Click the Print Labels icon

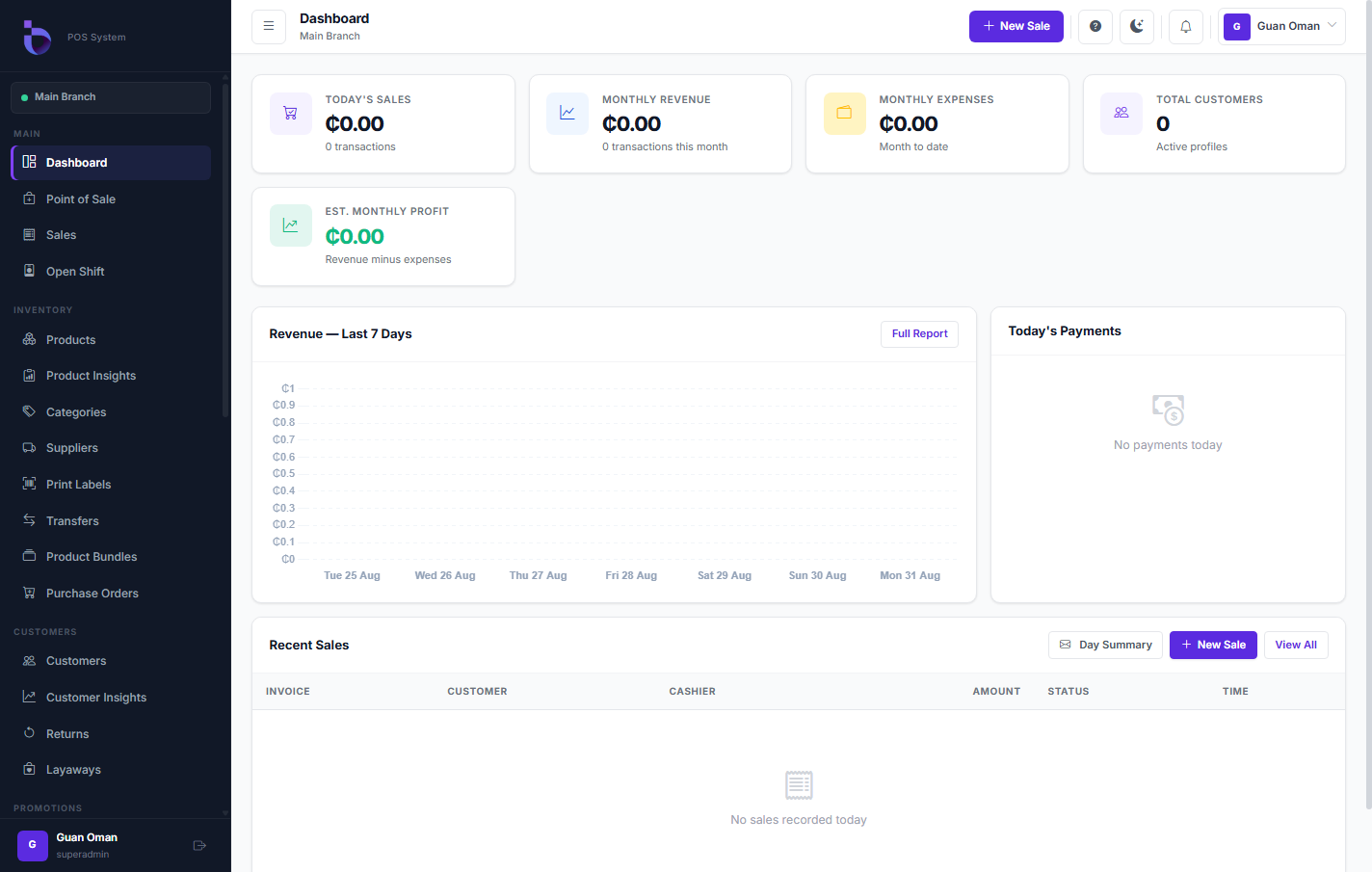[29, 484]
